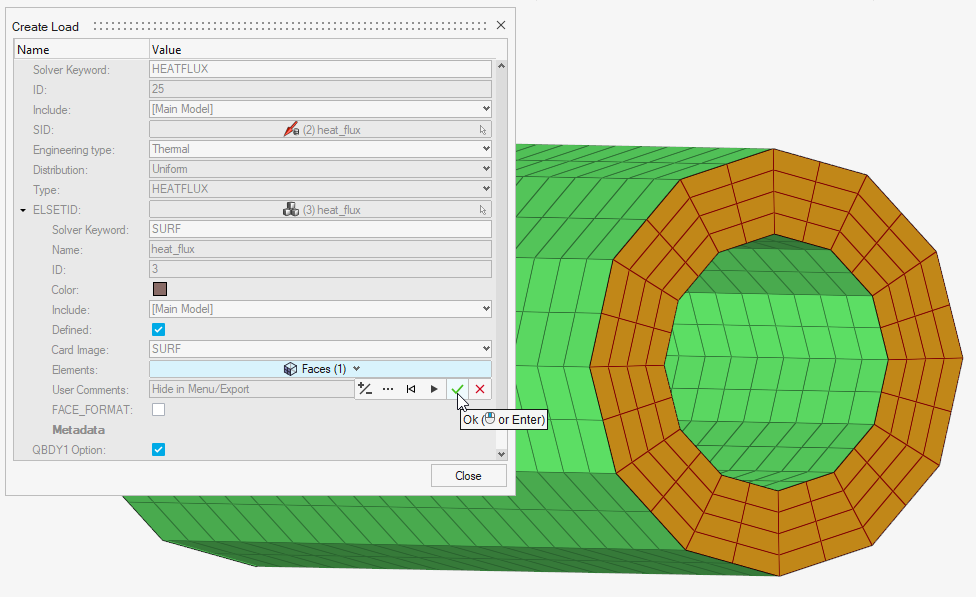The image size is (976, 597).
Task: Click the ELSETID heat_flux set selector
Action: point(320,210)
